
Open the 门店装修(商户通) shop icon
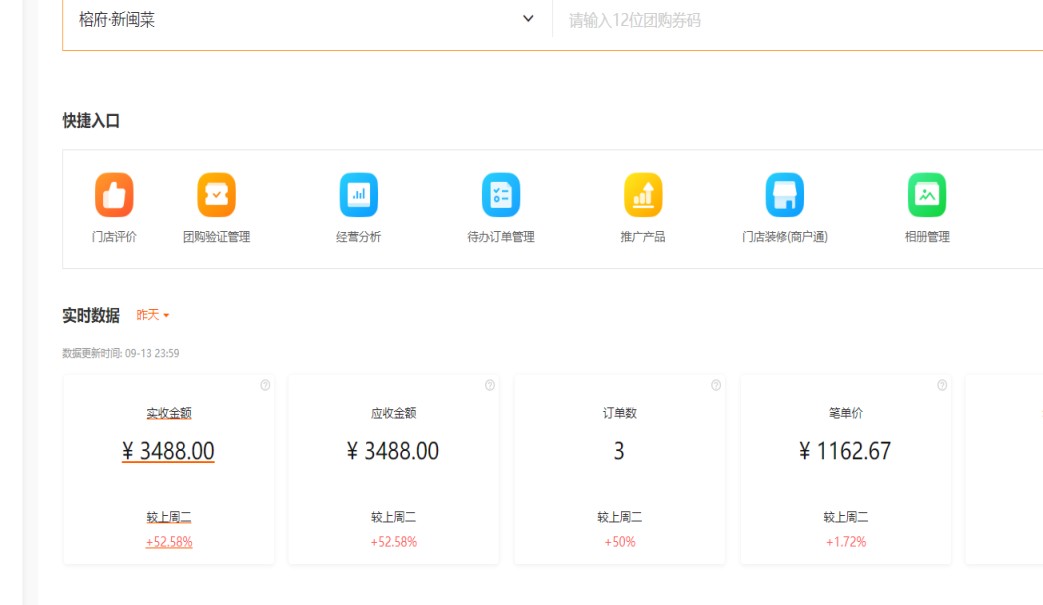click(785, 195)
